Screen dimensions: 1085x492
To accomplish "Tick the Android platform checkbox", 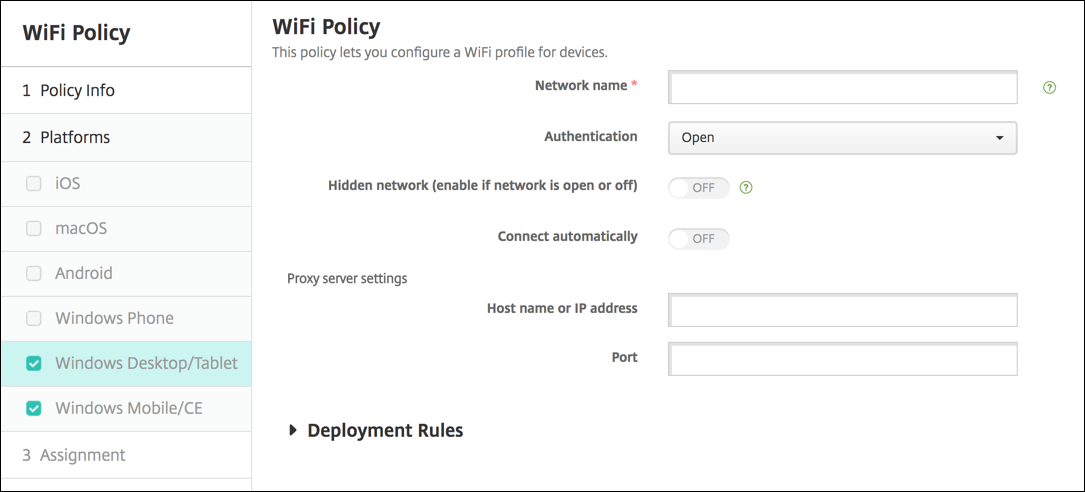I will pyautogui.click(x=34, y=273).
